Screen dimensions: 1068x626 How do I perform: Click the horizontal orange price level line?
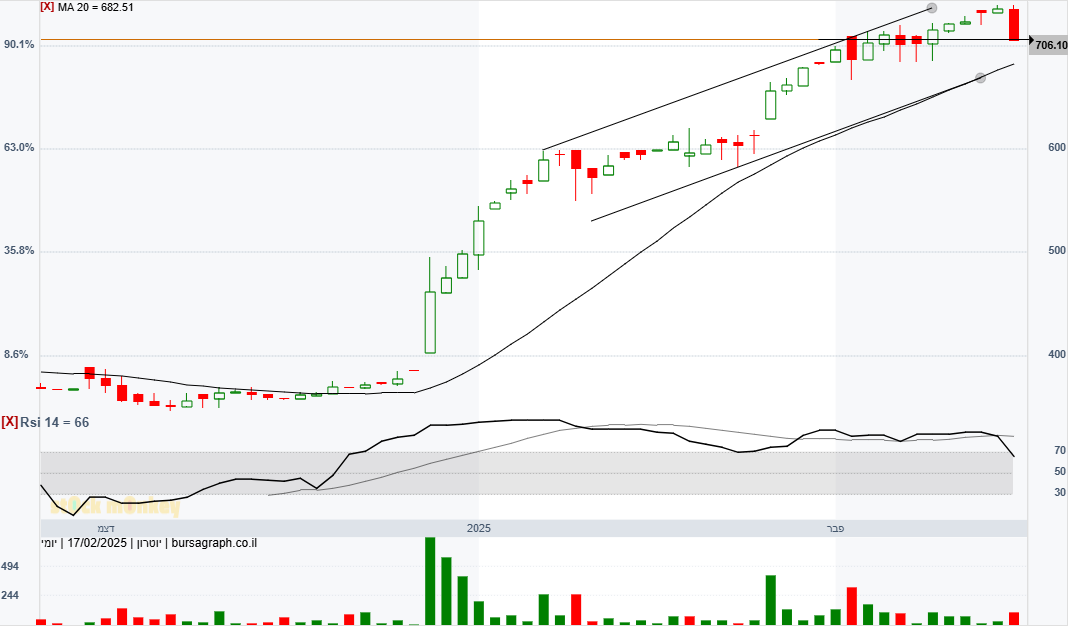pyautogui.click(x=429, y=40)
